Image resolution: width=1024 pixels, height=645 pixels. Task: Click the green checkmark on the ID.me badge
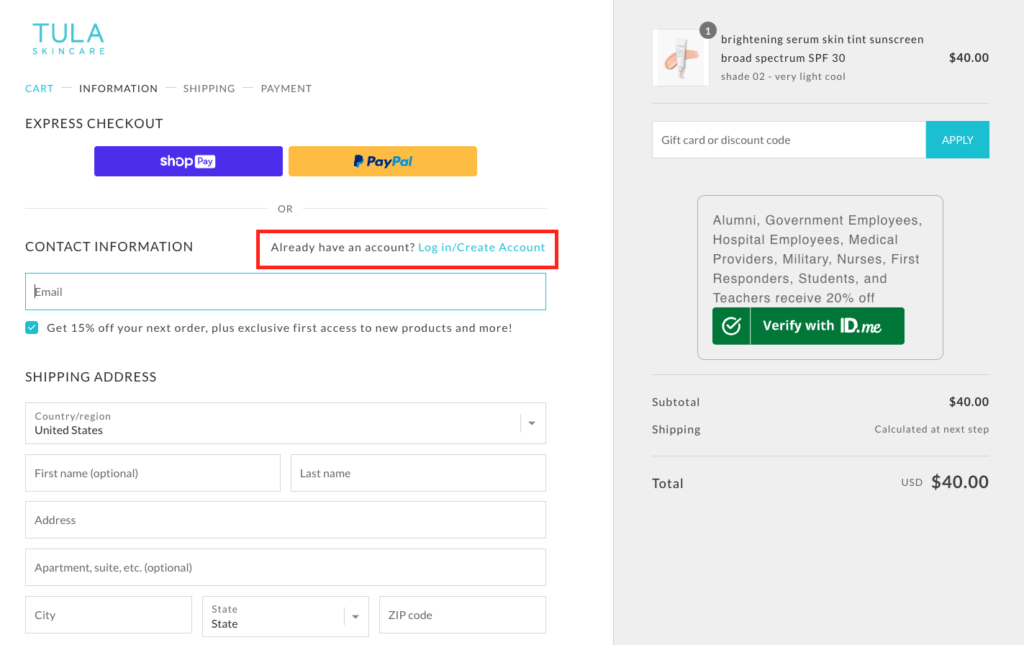(x=730, y=325)
